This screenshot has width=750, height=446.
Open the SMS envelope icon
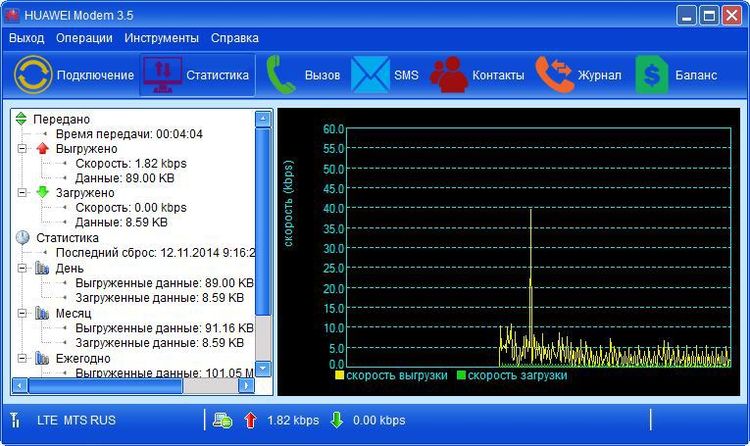370,75
